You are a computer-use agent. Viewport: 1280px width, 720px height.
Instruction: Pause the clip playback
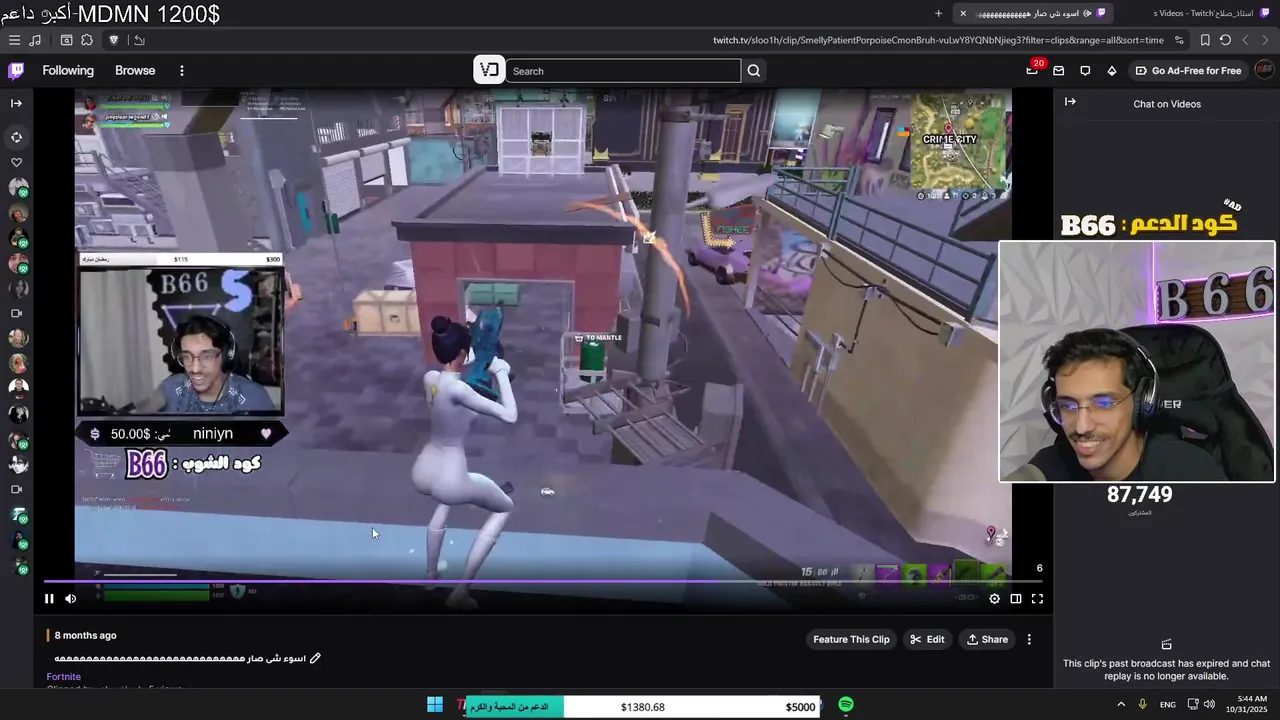[49, 599]
